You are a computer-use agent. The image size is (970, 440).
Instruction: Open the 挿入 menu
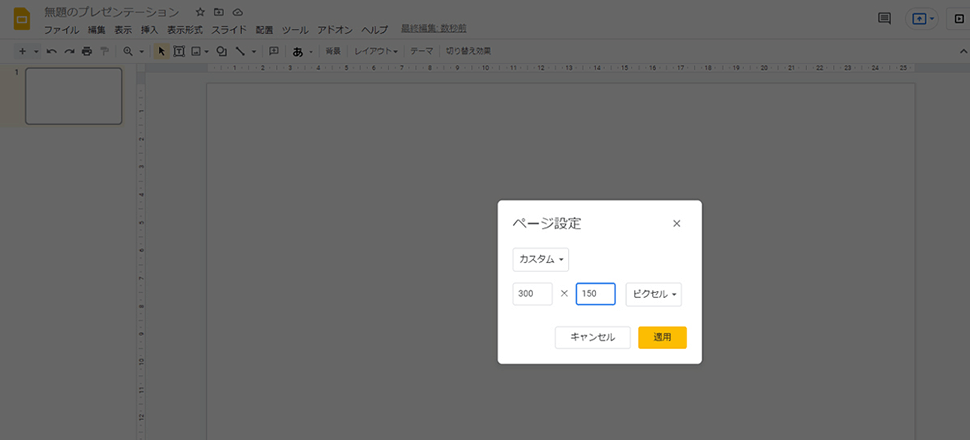click(150, 30)
